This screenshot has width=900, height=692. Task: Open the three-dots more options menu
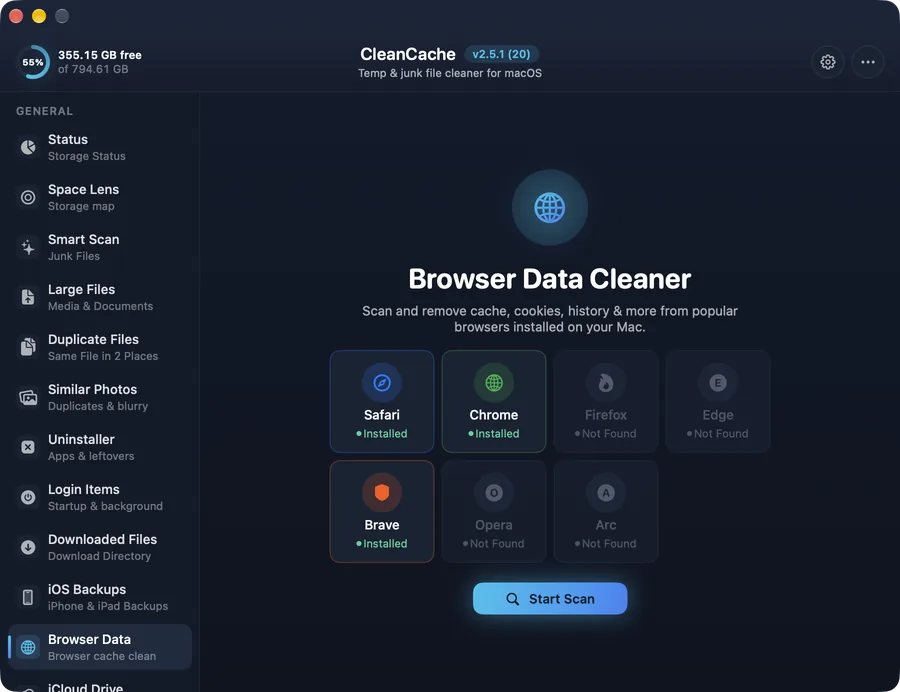coord(867,62)
